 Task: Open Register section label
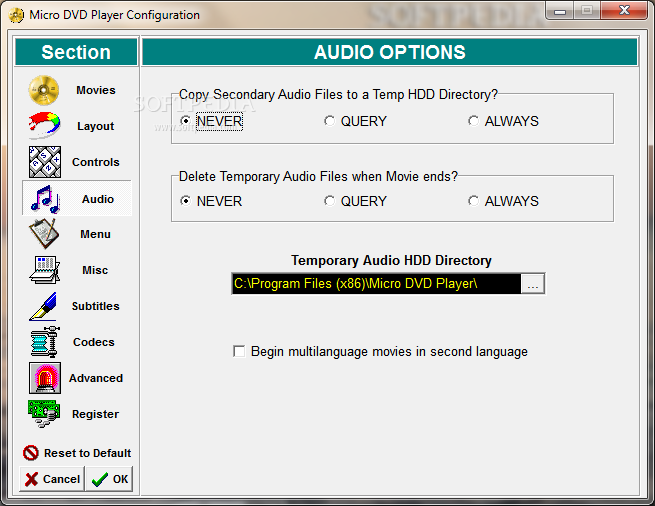[x=95, y=414]
